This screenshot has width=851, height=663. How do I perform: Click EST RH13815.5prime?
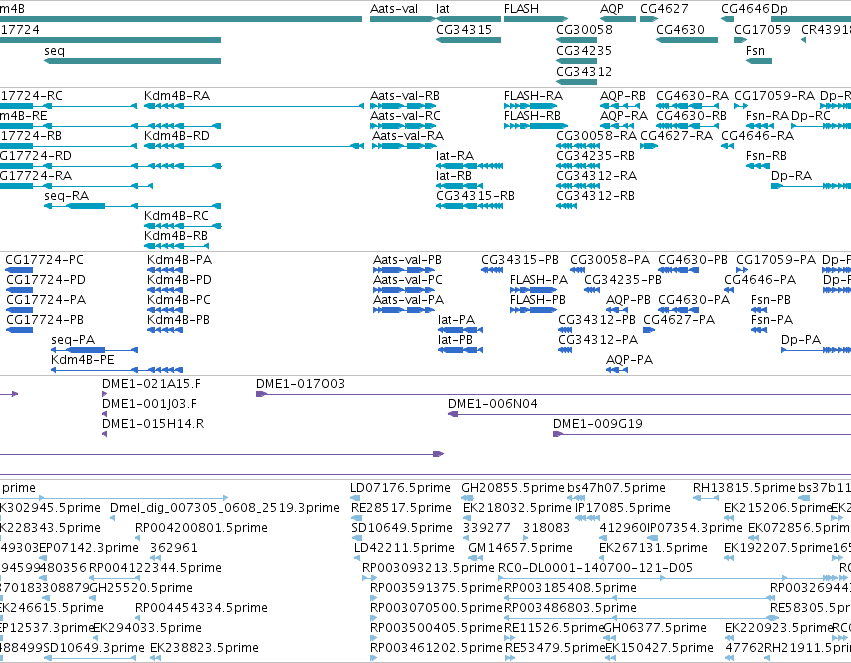coord(744,488)
